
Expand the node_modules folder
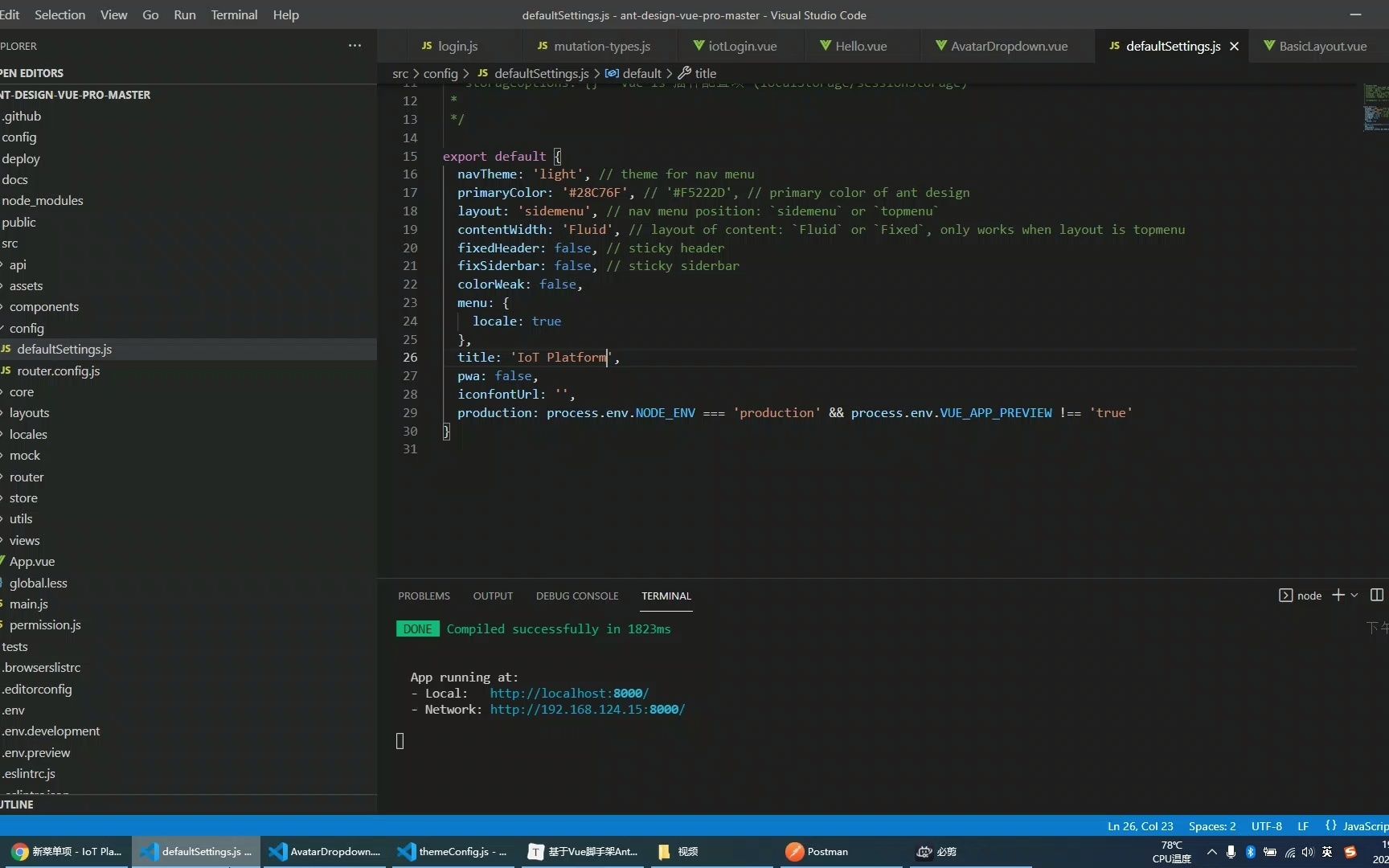(188, 201)
